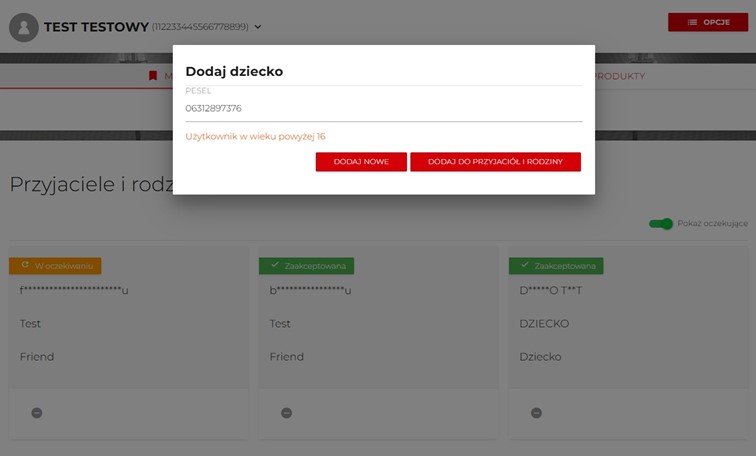Click remove icon on the middle accepted card
This screenshot has height=456, width=756.
pyautogui.click(x=286, y=413)
